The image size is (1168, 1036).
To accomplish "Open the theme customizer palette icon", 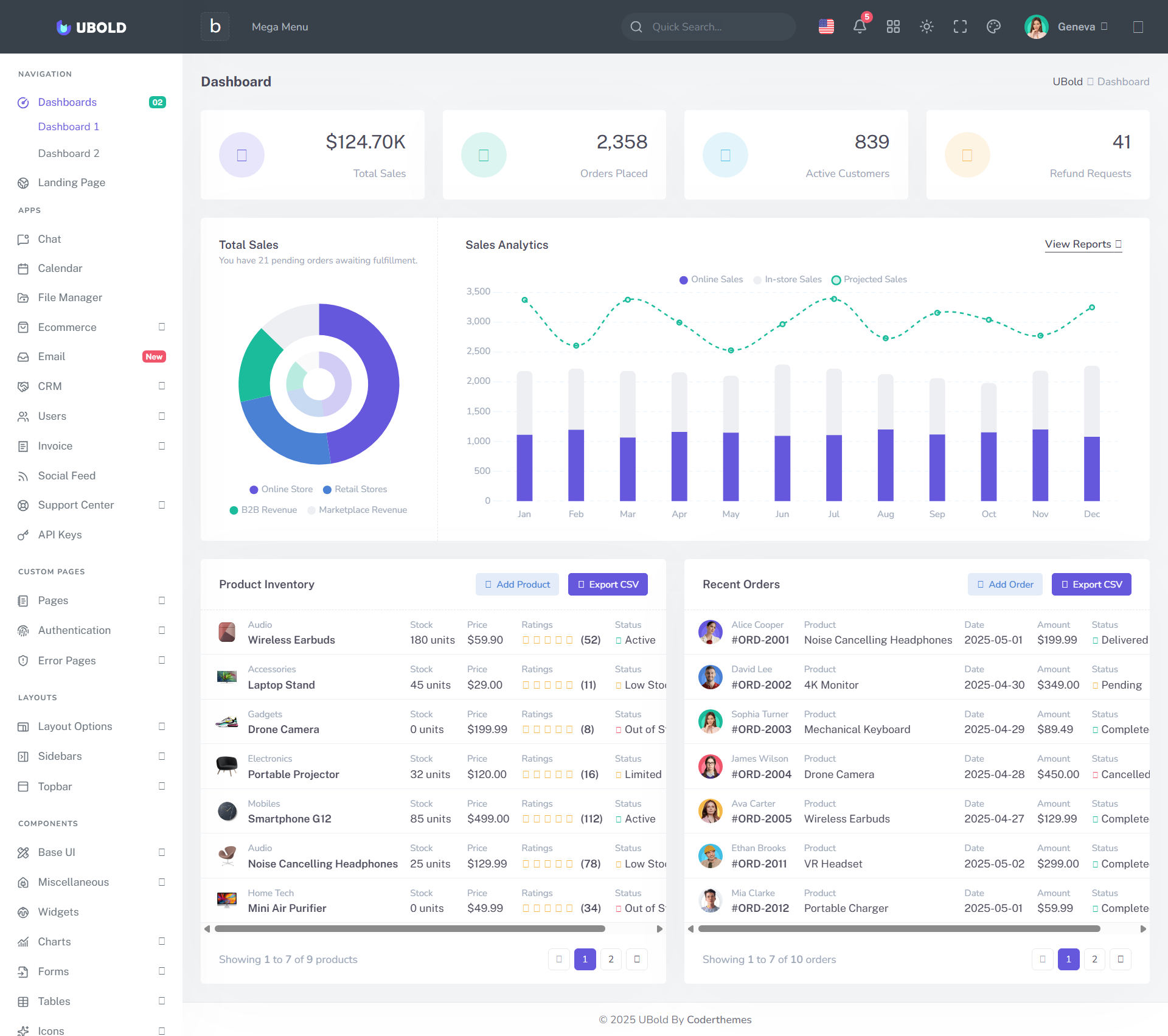I will pos(993,26).
